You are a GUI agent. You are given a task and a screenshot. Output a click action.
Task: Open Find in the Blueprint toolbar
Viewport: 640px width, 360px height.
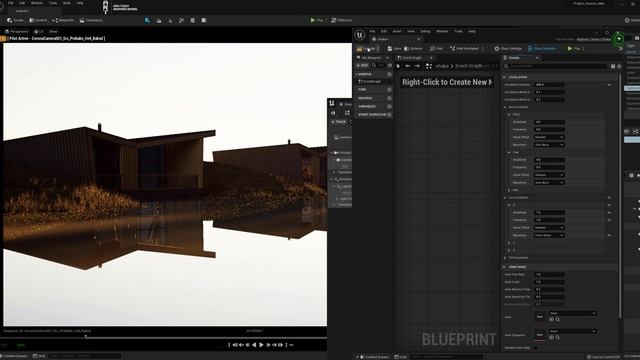pyautogui.click(x=436, y=49)
